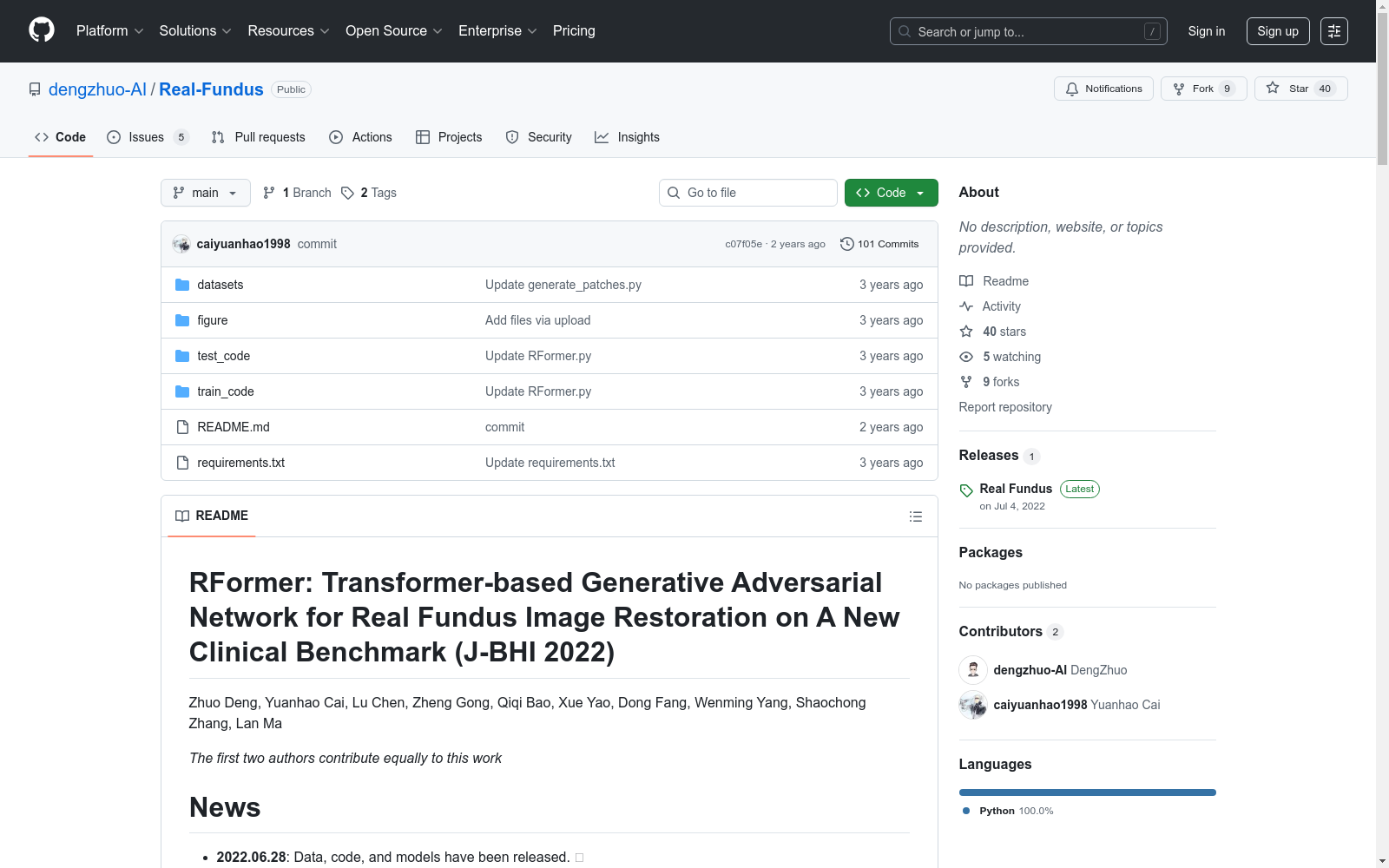
Task: Click the test_code folder icon
Action: coord(182,356)
